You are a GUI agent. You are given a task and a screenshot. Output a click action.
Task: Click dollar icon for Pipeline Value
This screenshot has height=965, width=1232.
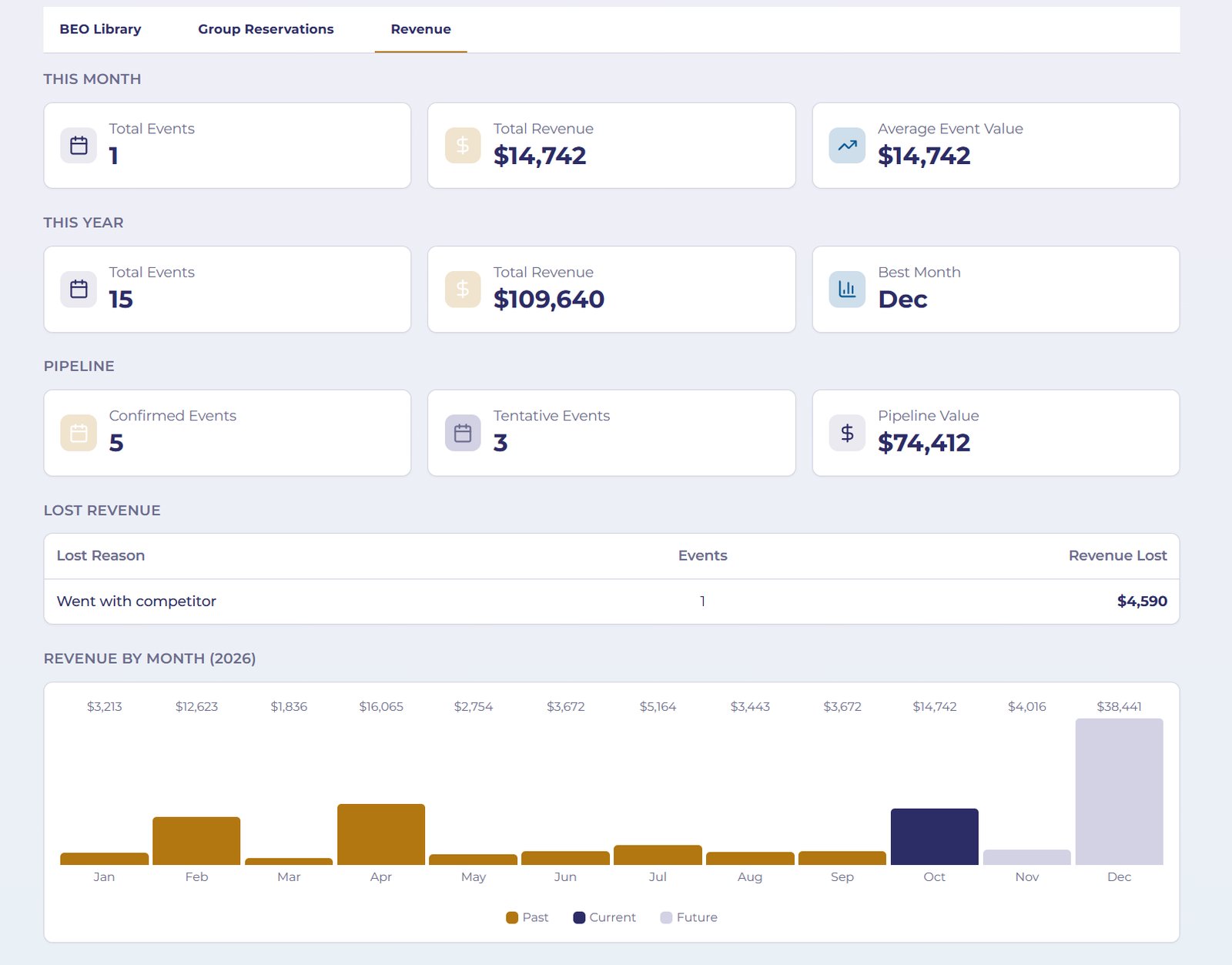click(847, 433)
